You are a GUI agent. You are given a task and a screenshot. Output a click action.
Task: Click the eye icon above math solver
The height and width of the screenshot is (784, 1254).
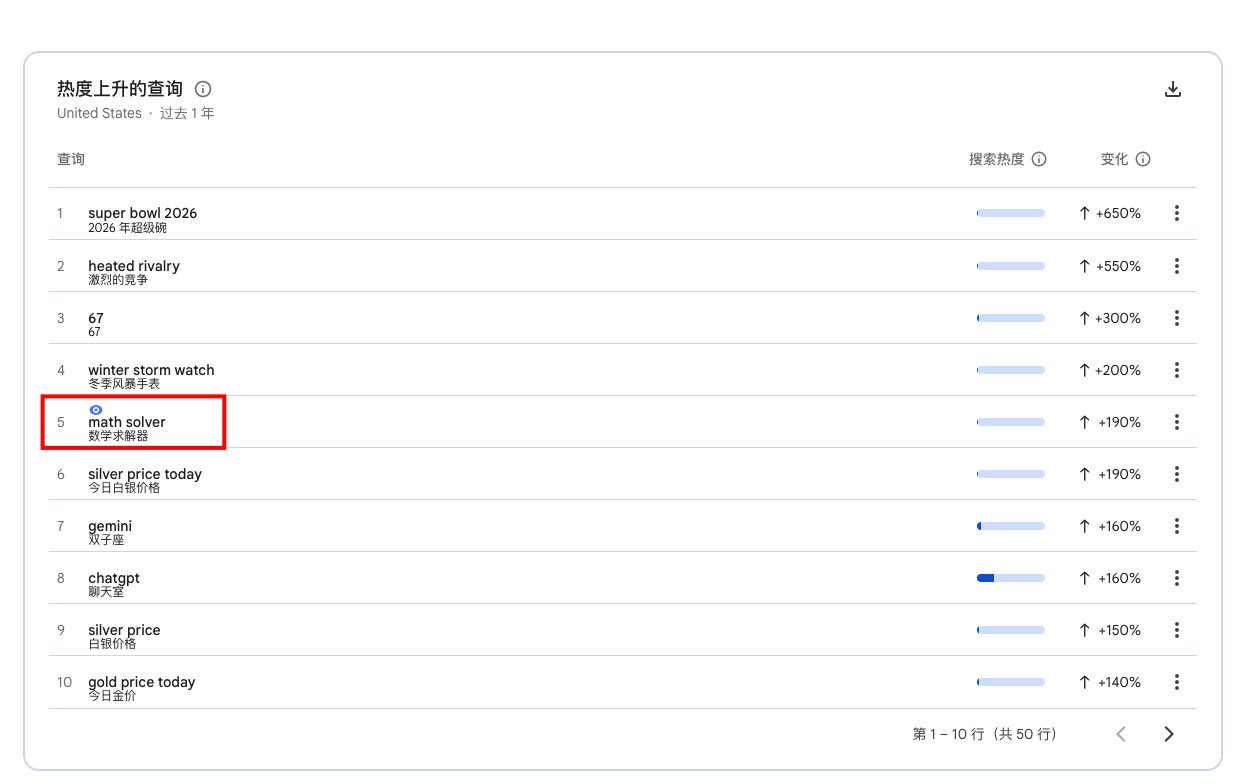click(95, 410)
